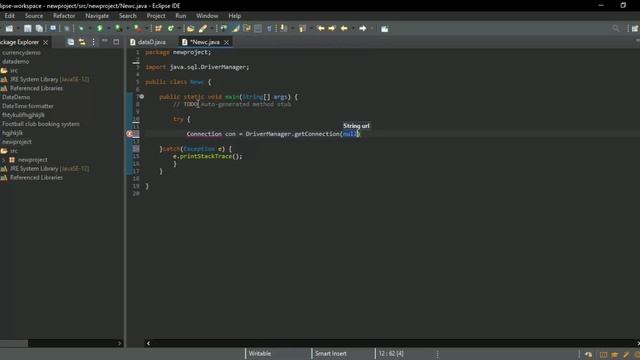Click the Package Explorer scrollbar right arrow
The height and width of the screenshot is (360, 640).
pyautogui.click(x=119, y=343)
